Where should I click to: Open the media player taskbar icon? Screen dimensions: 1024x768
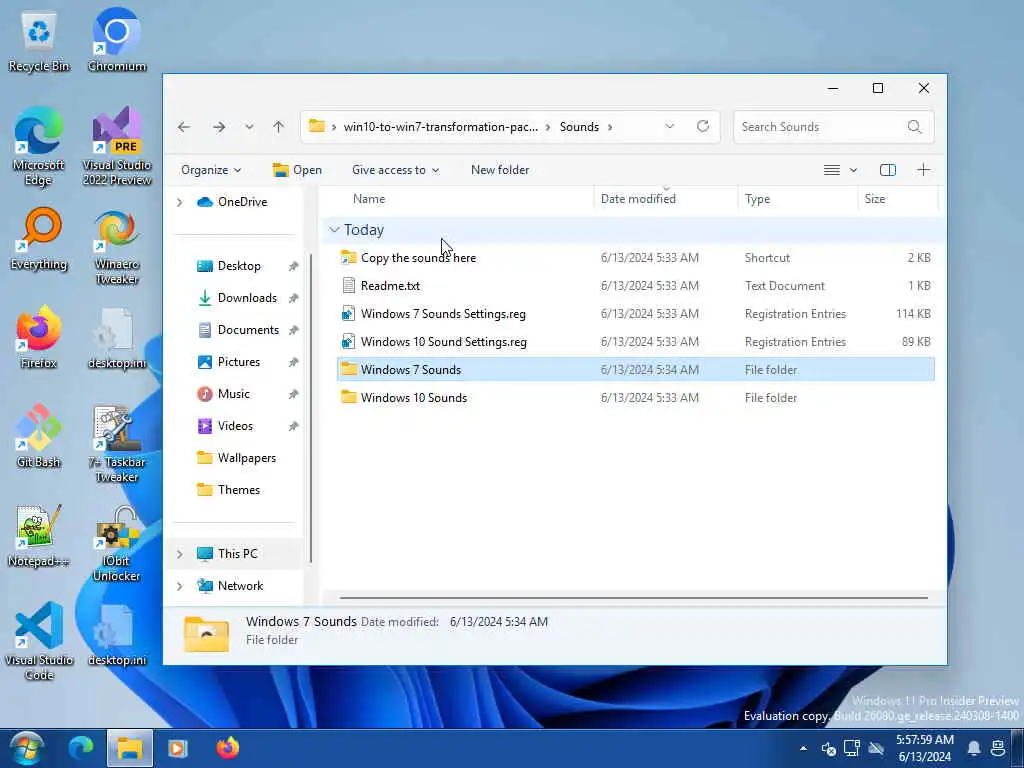click(178, 748)
